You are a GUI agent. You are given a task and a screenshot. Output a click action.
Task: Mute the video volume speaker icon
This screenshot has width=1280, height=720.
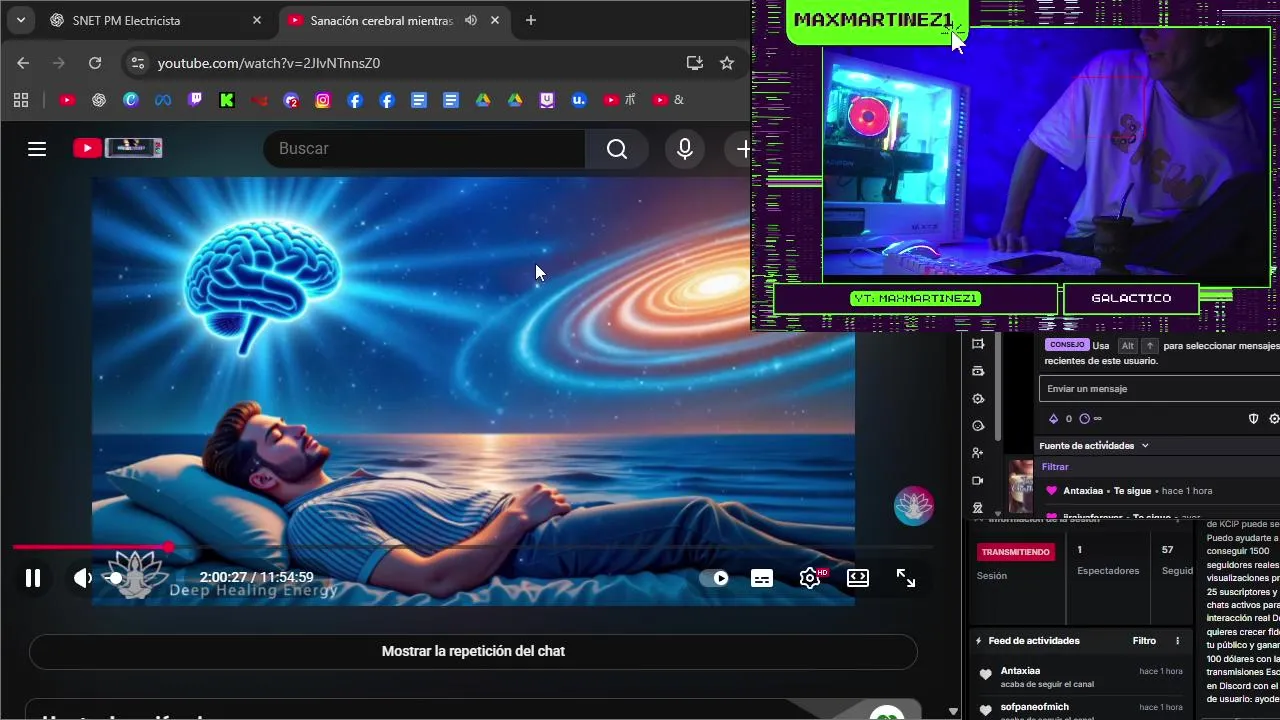(82, 578)
